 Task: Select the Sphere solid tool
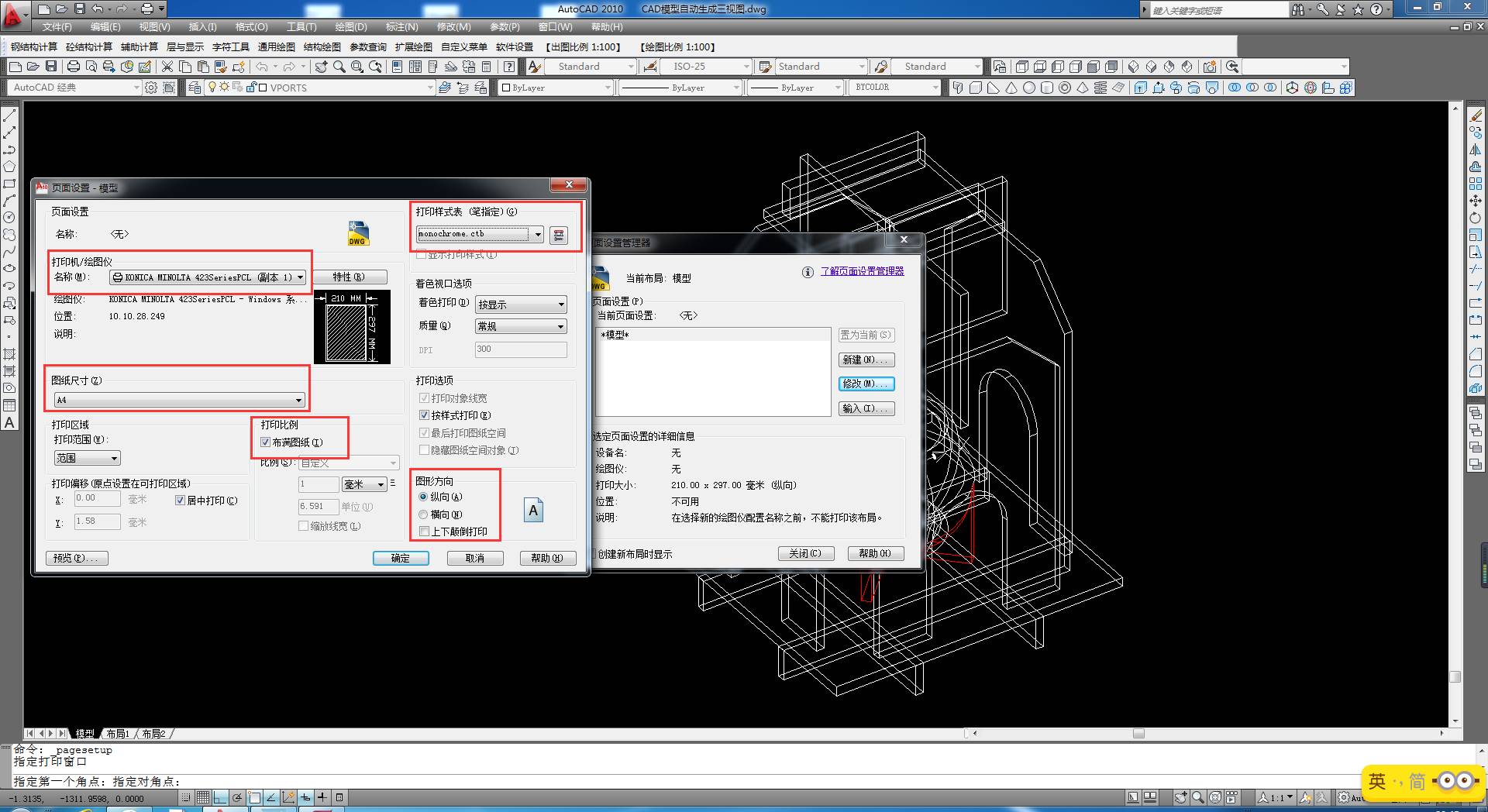[1029, 88]
